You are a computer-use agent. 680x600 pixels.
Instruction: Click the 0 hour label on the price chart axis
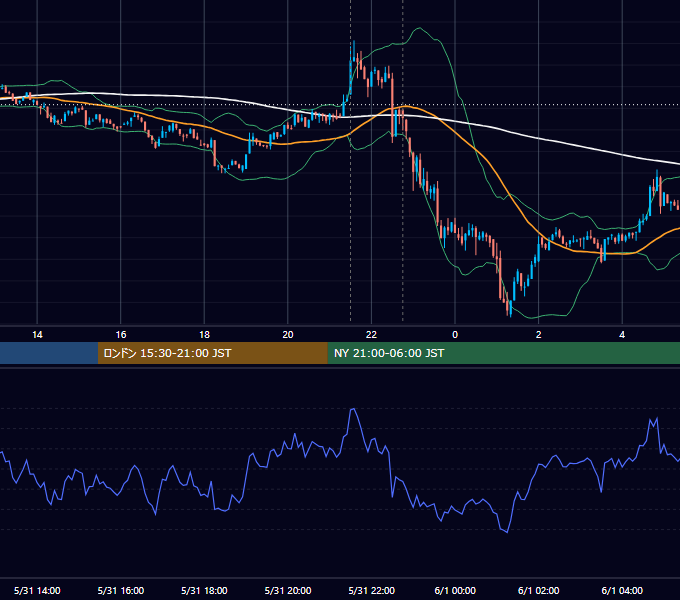(x=455, y=335)
